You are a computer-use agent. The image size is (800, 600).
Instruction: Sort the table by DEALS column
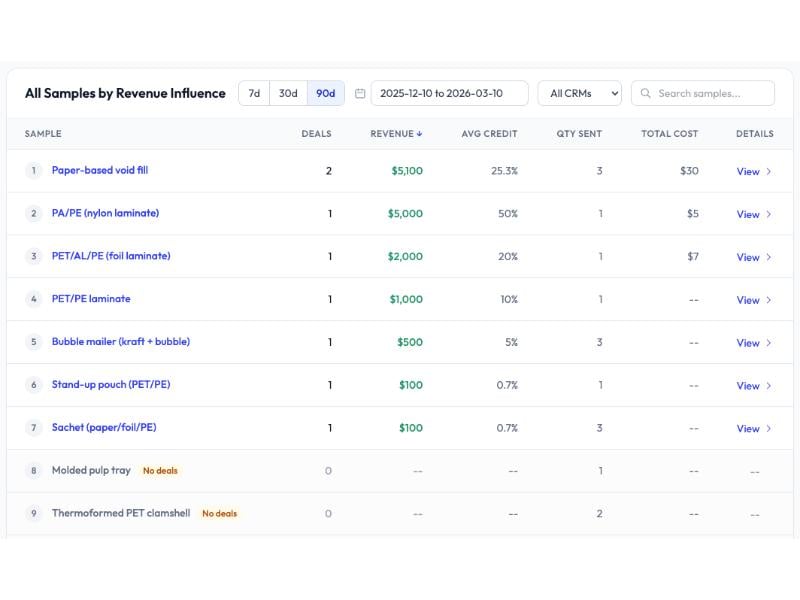click(317, 133)
